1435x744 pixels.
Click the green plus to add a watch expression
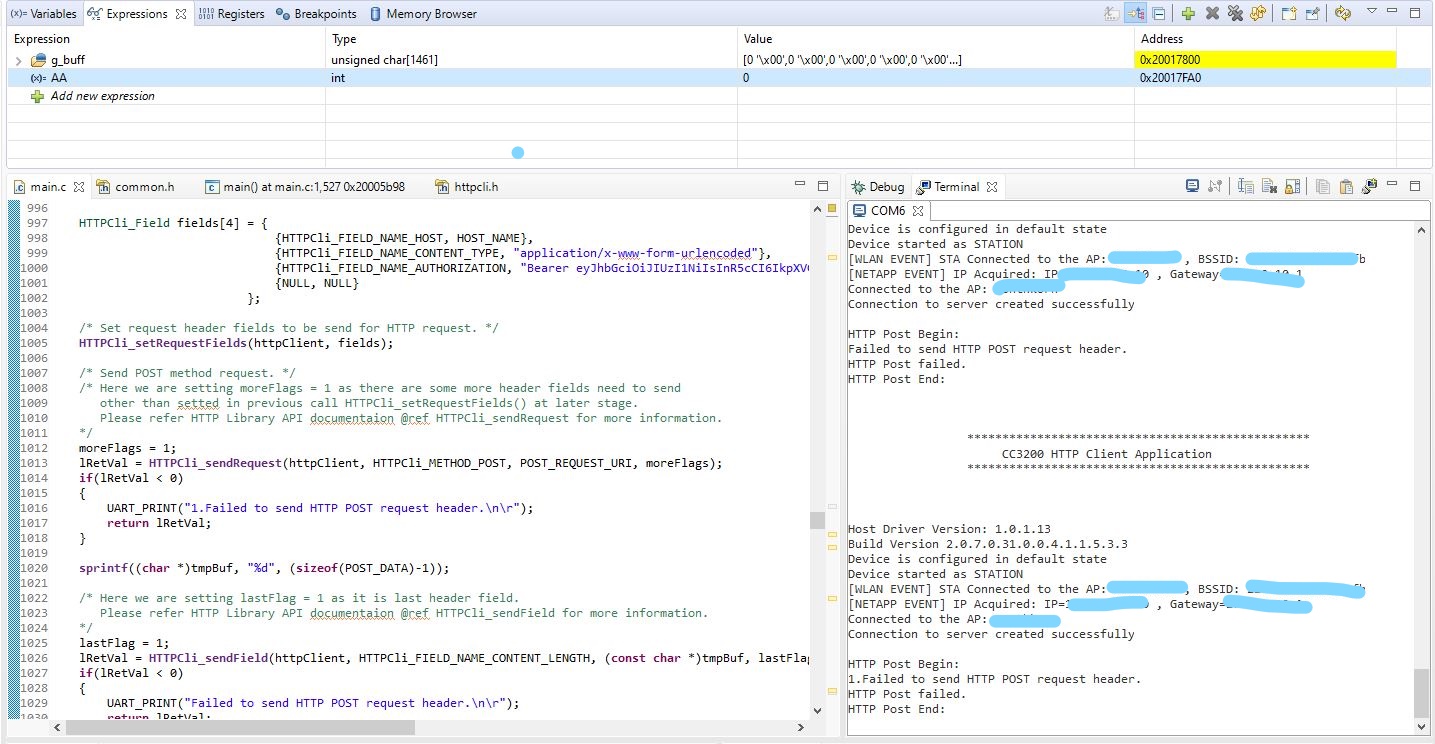click(1188, 14)
